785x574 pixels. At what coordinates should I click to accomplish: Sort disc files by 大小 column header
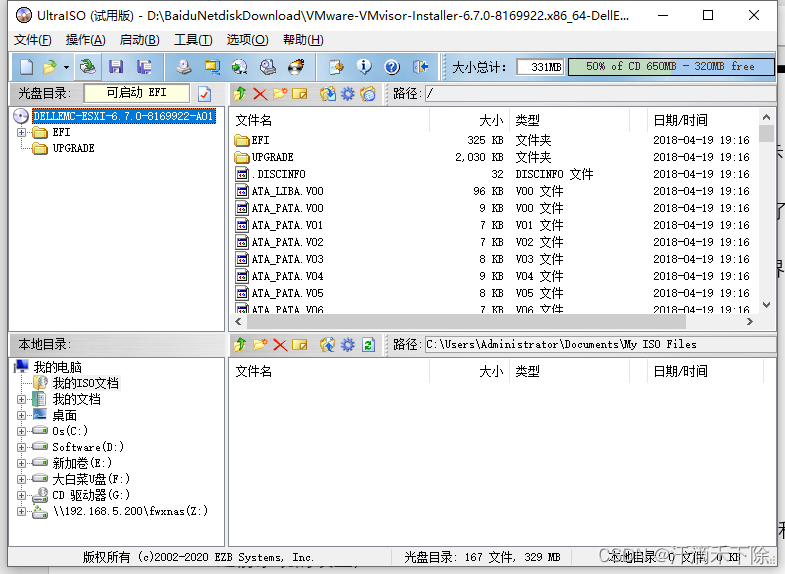(x=470, y=121)
